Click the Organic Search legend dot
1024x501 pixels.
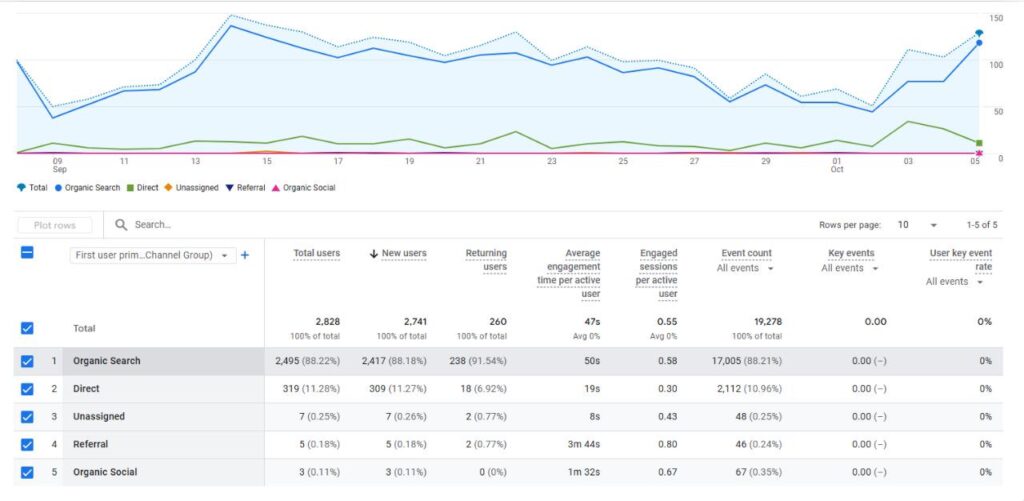pos(59,188)
